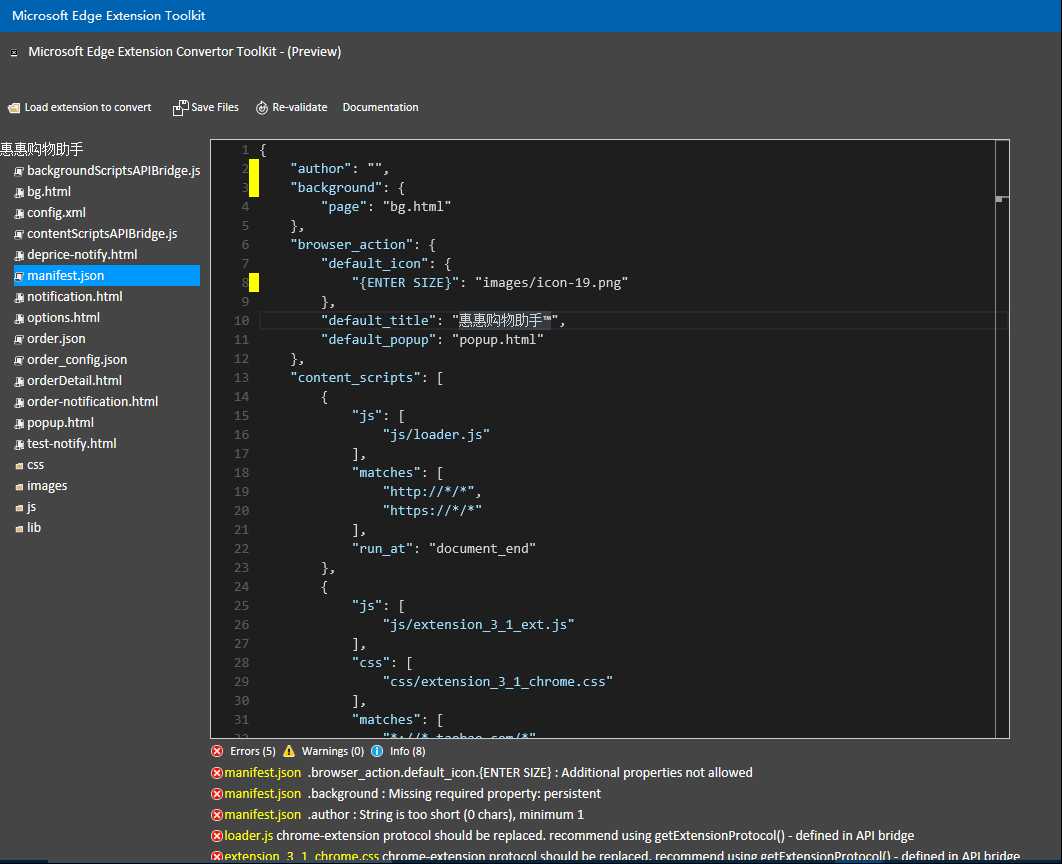This screenshot has height=864, width=1062.
Task: Expand the lib folder
Action: (x=34, y=527)
